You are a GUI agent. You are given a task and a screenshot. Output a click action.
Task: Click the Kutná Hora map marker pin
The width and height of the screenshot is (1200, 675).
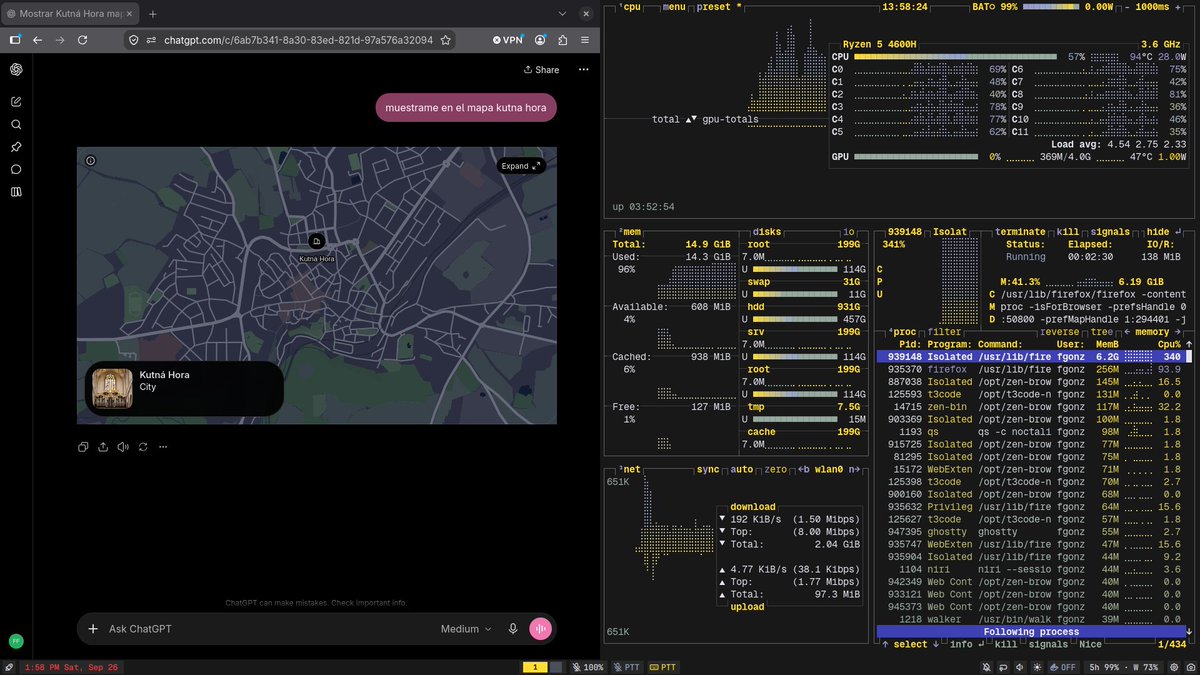pos(316,241)
